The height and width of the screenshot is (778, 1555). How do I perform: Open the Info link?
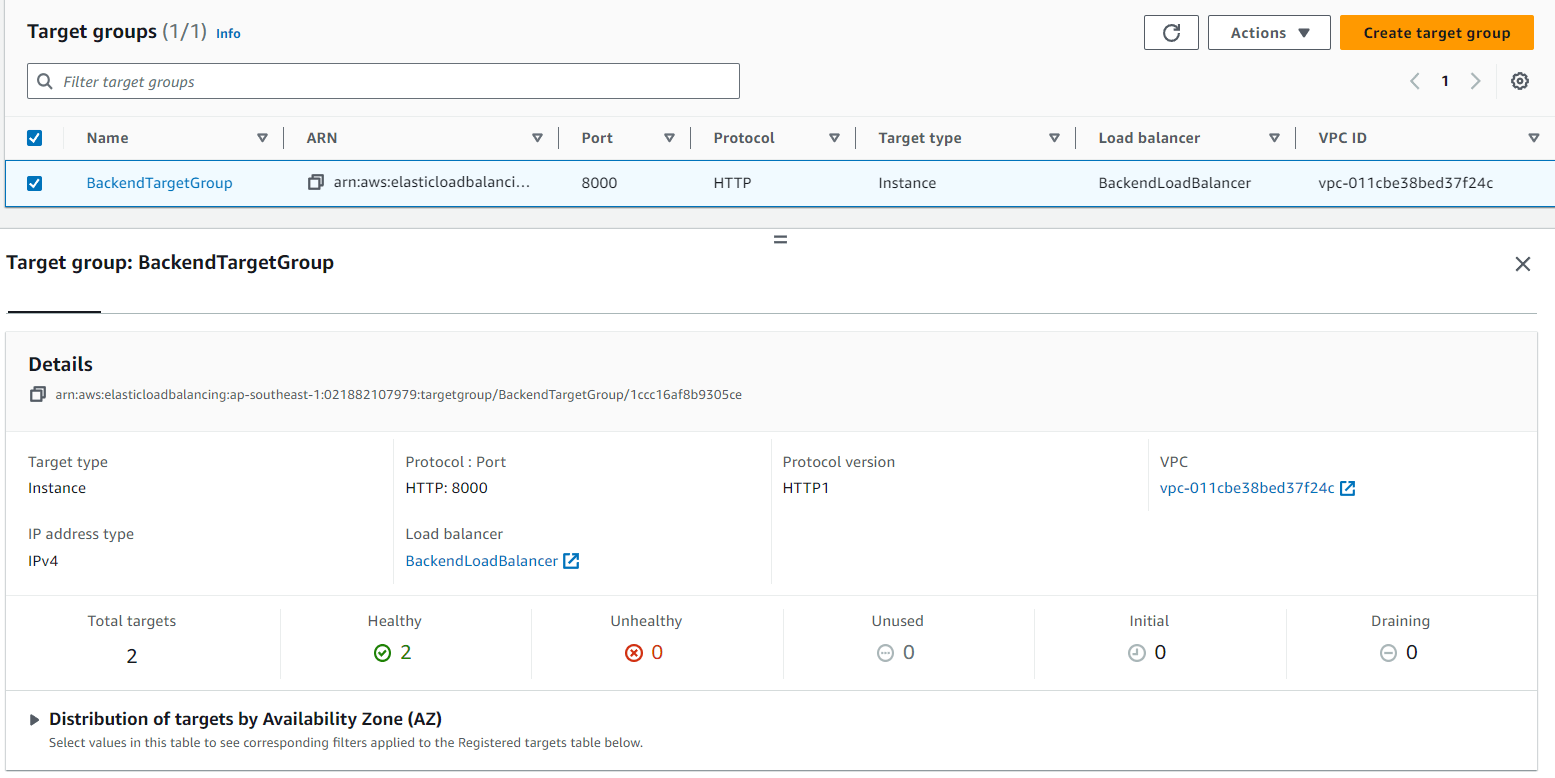[228, 33]
